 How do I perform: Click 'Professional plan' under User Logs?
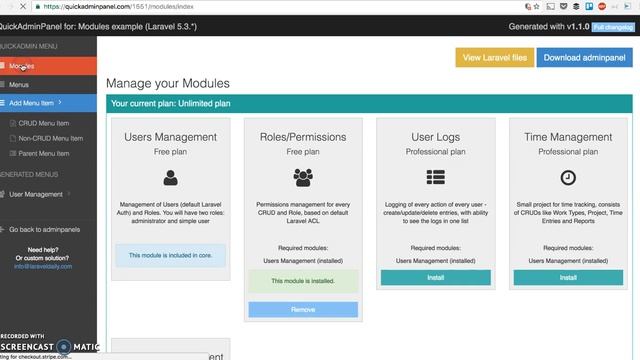coord(436,151)
